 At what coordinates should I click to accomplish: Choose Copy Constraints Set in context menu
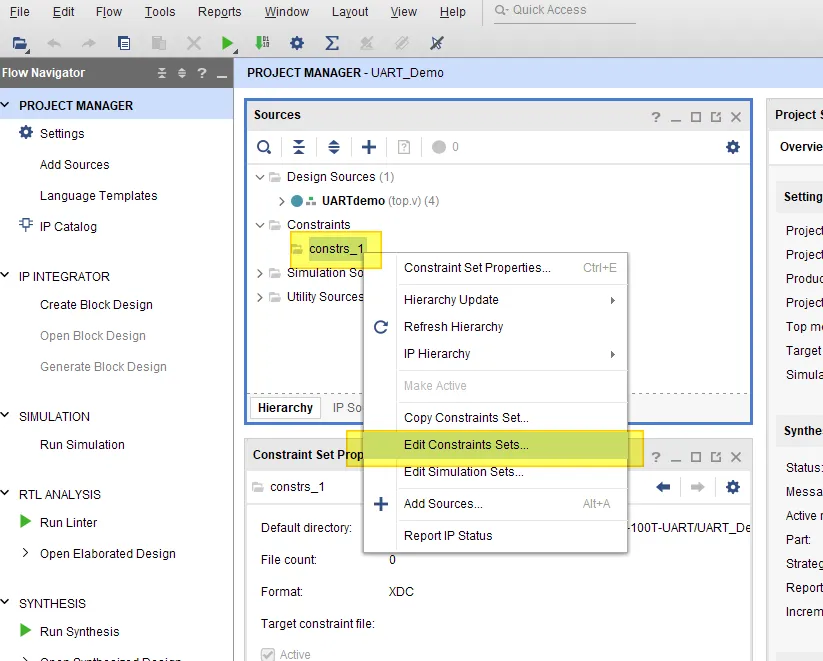click(x=495, y=418)
